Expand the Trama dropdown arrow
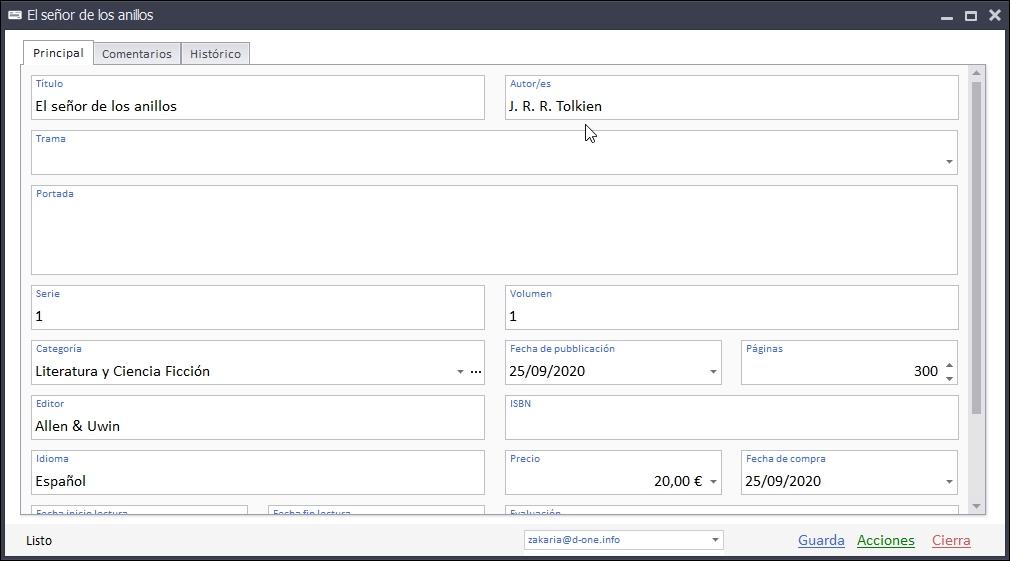 pos(948,162)
